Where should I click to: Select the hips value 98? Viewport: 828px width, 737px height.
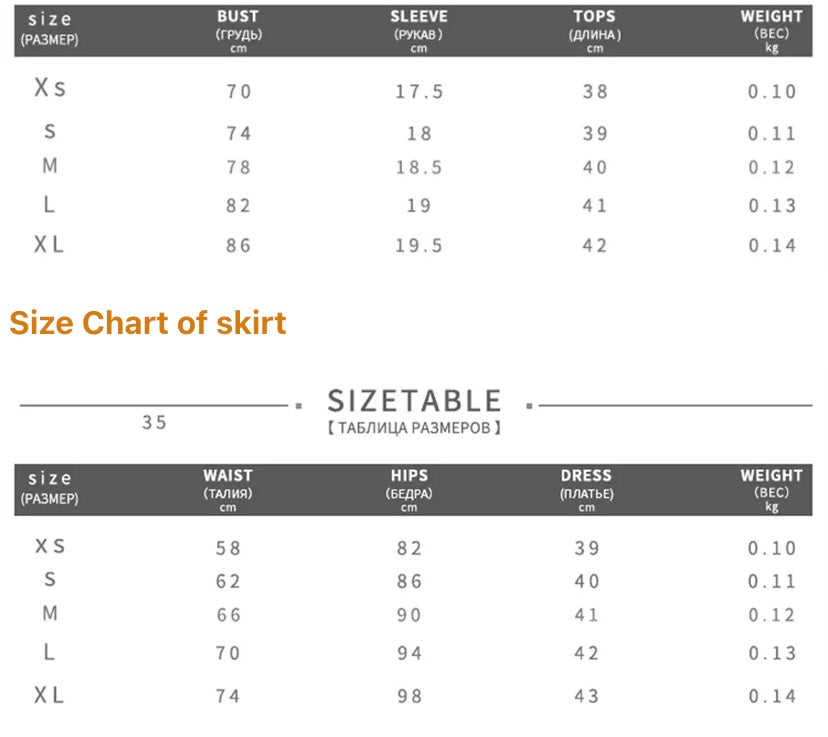[410, 696]
